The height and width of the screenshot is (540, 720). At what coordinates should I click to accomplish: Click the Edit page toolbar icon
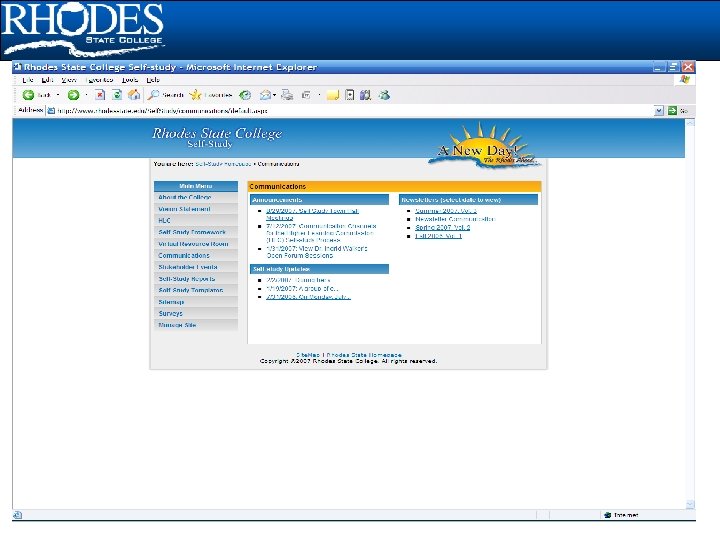pyautogui.click(x=306, y=95)
